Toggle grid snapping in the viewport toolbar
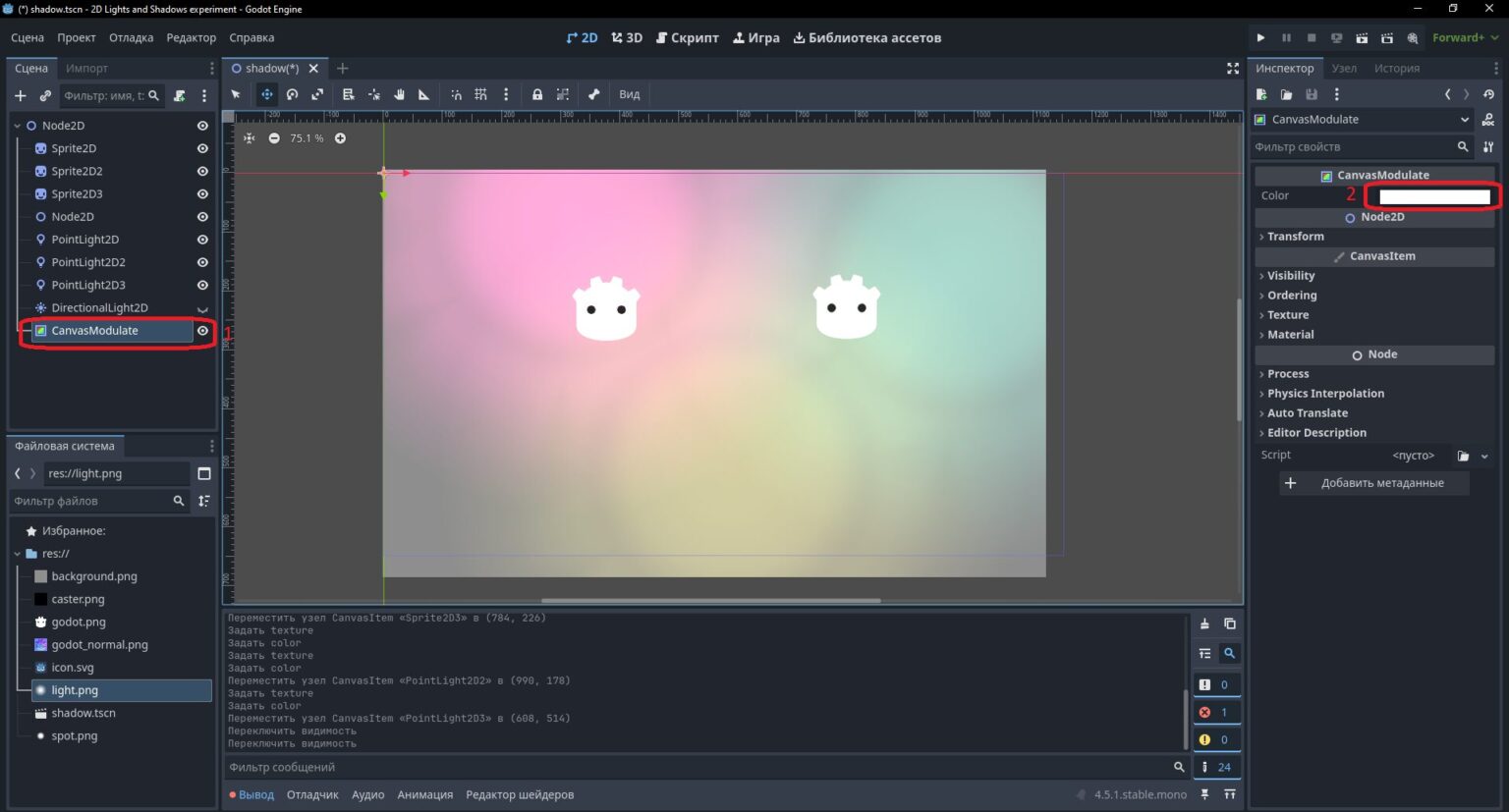The height and width of the screenshot is (812, 1509). coord(480,94)
